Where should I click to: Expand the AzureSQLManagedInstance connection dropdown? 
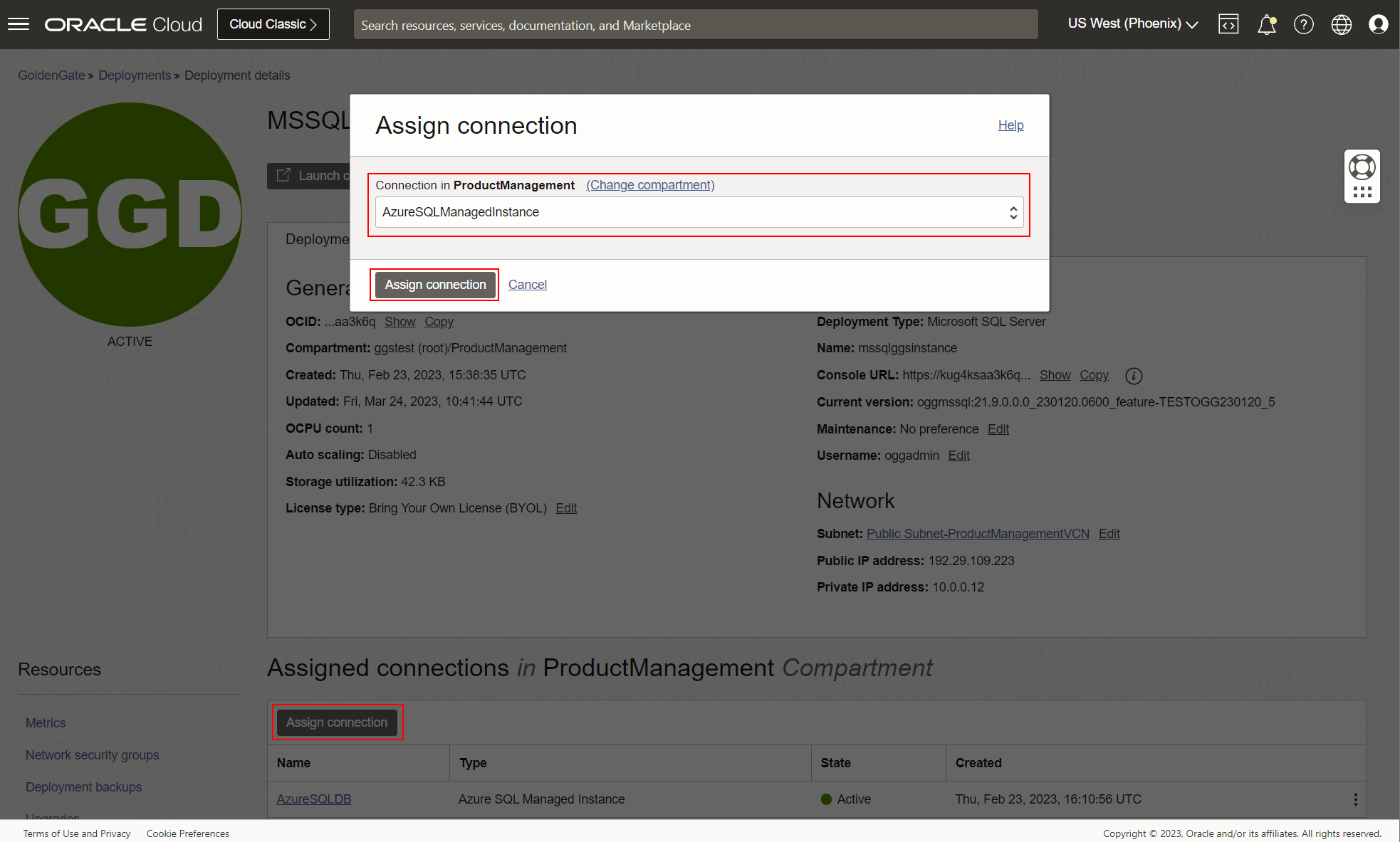point(699,212)
